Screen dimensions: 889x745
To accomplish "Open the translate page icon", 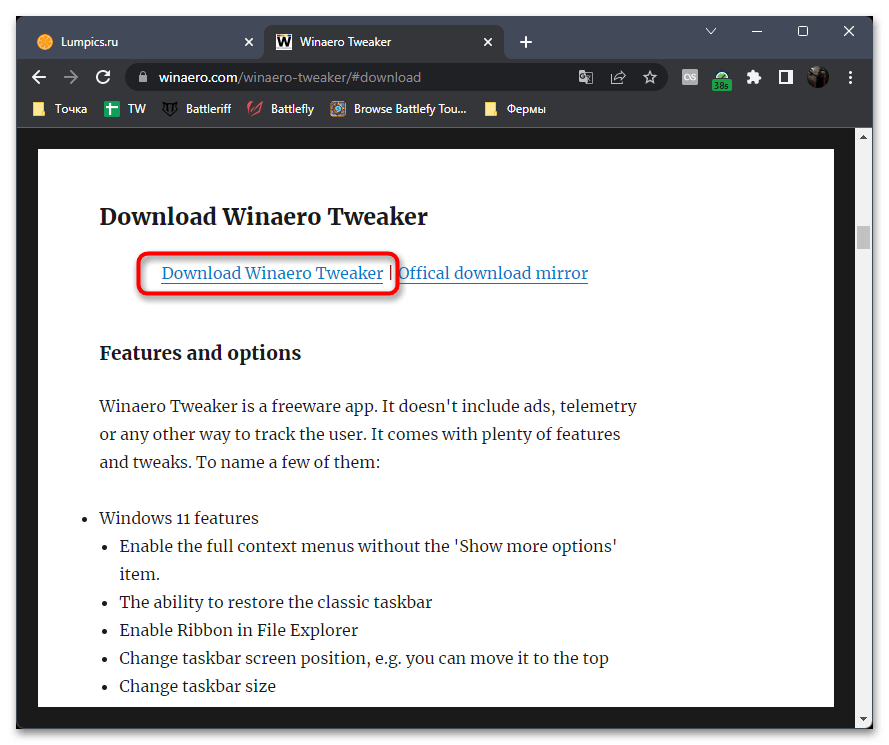I will 586,77.
